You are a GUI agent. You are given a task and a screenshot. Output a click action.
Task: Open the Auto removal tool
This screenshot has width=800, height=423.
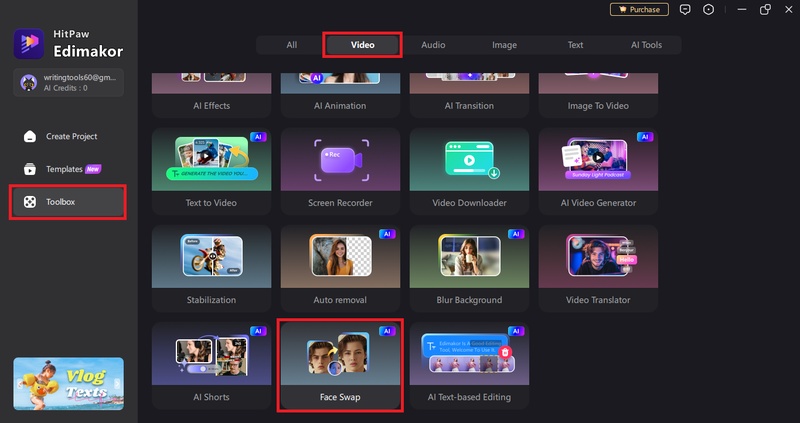tap(340, 268)
